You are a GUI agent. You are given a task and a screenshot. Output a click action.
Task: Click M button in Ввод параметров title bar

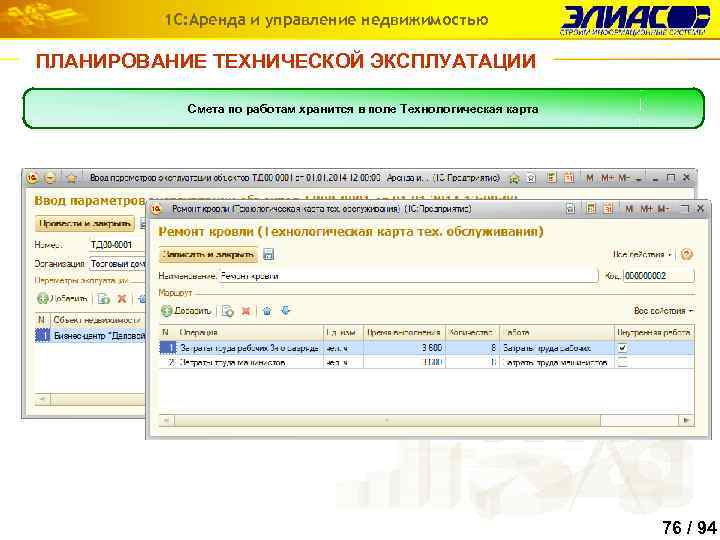(590, 177)
